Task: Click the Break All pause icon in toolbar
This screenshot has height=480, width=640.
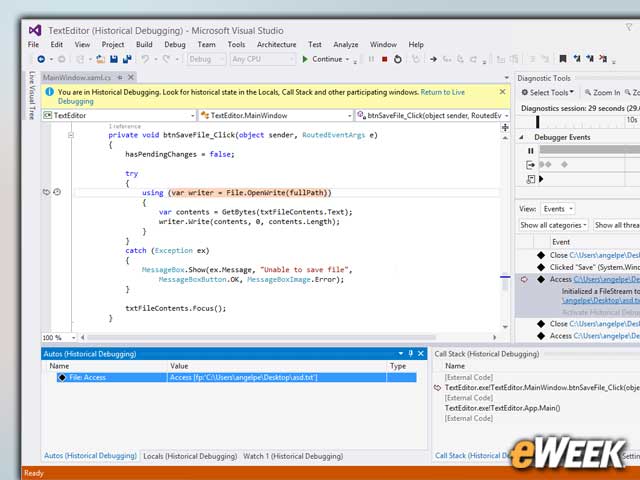Action: point(371,59)
